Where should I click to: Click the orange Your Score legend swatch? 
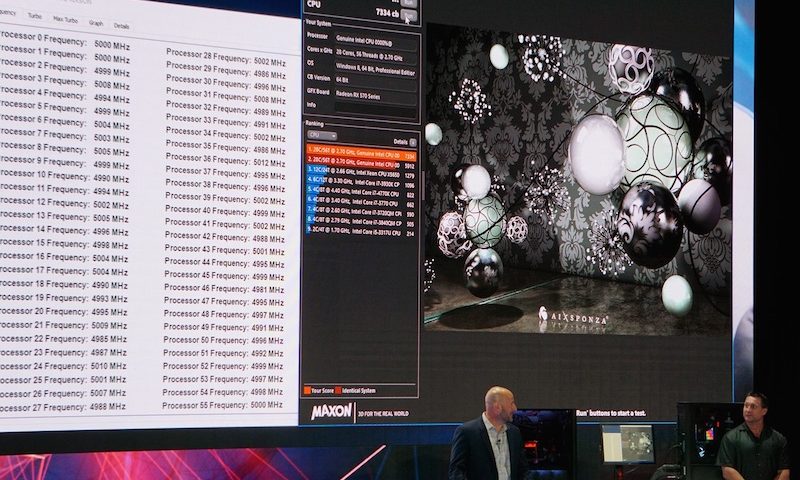coord(307,390)
